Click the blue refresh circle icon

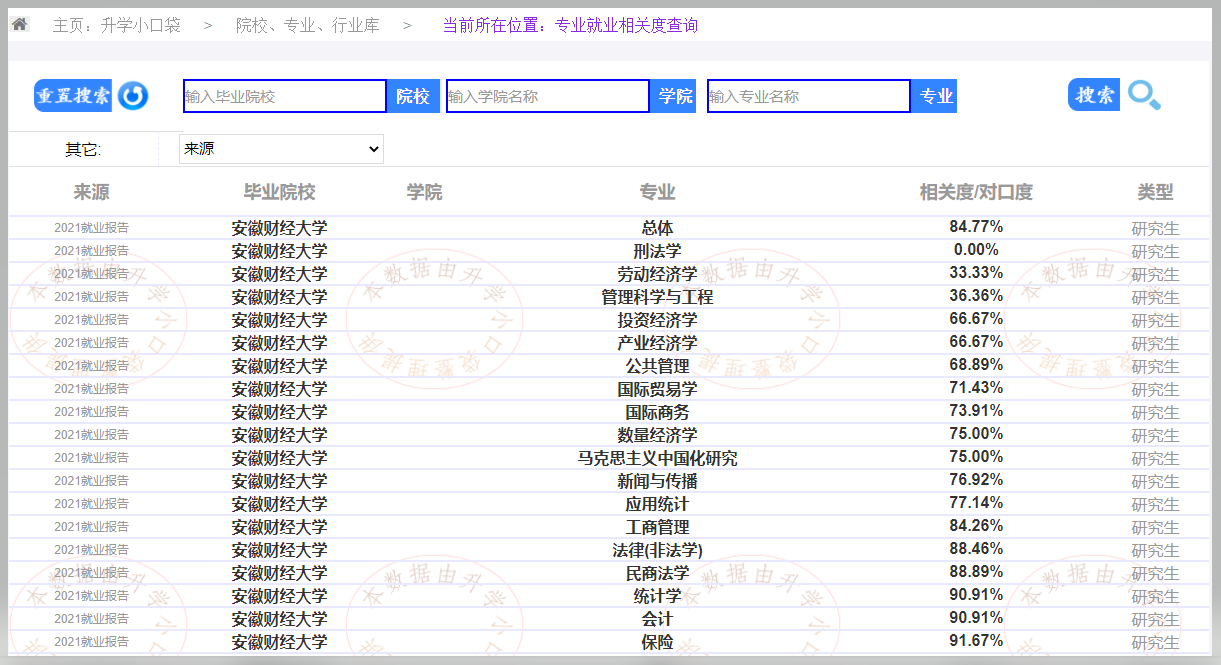coord(133,96)
